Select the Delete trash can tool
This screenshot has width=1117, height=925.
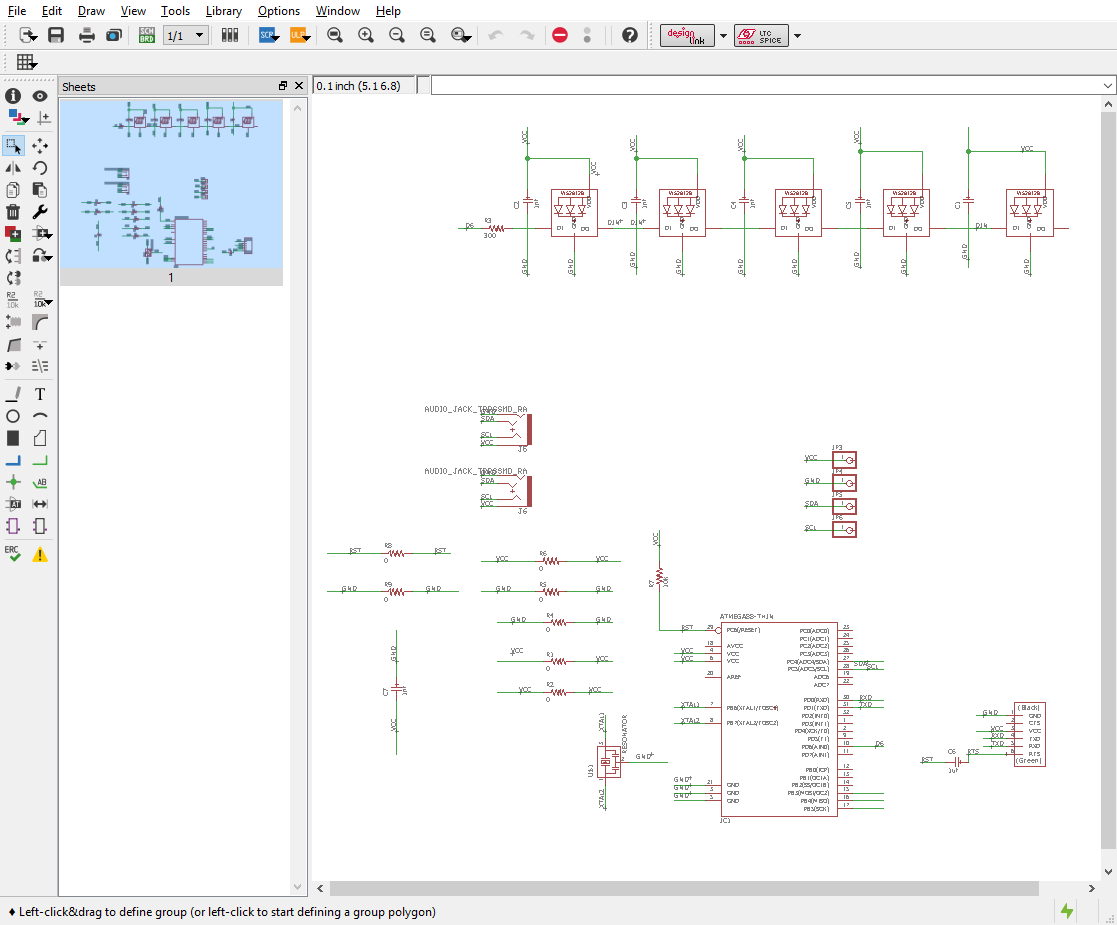[13, 212]
